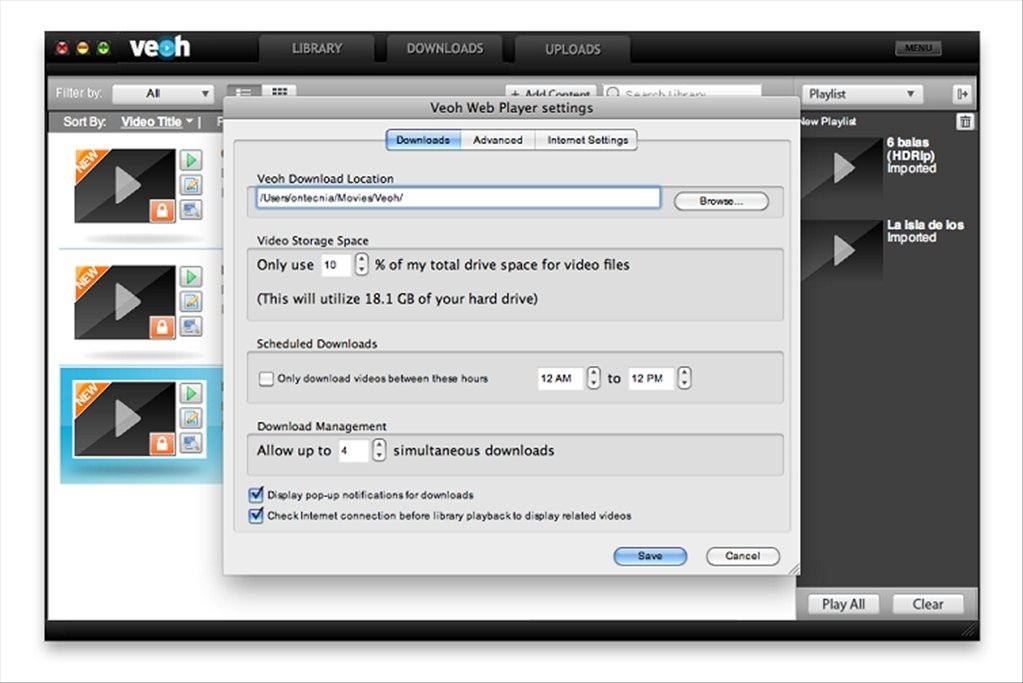
Task: Play the top video in the library list
Action: pos(191,160)
